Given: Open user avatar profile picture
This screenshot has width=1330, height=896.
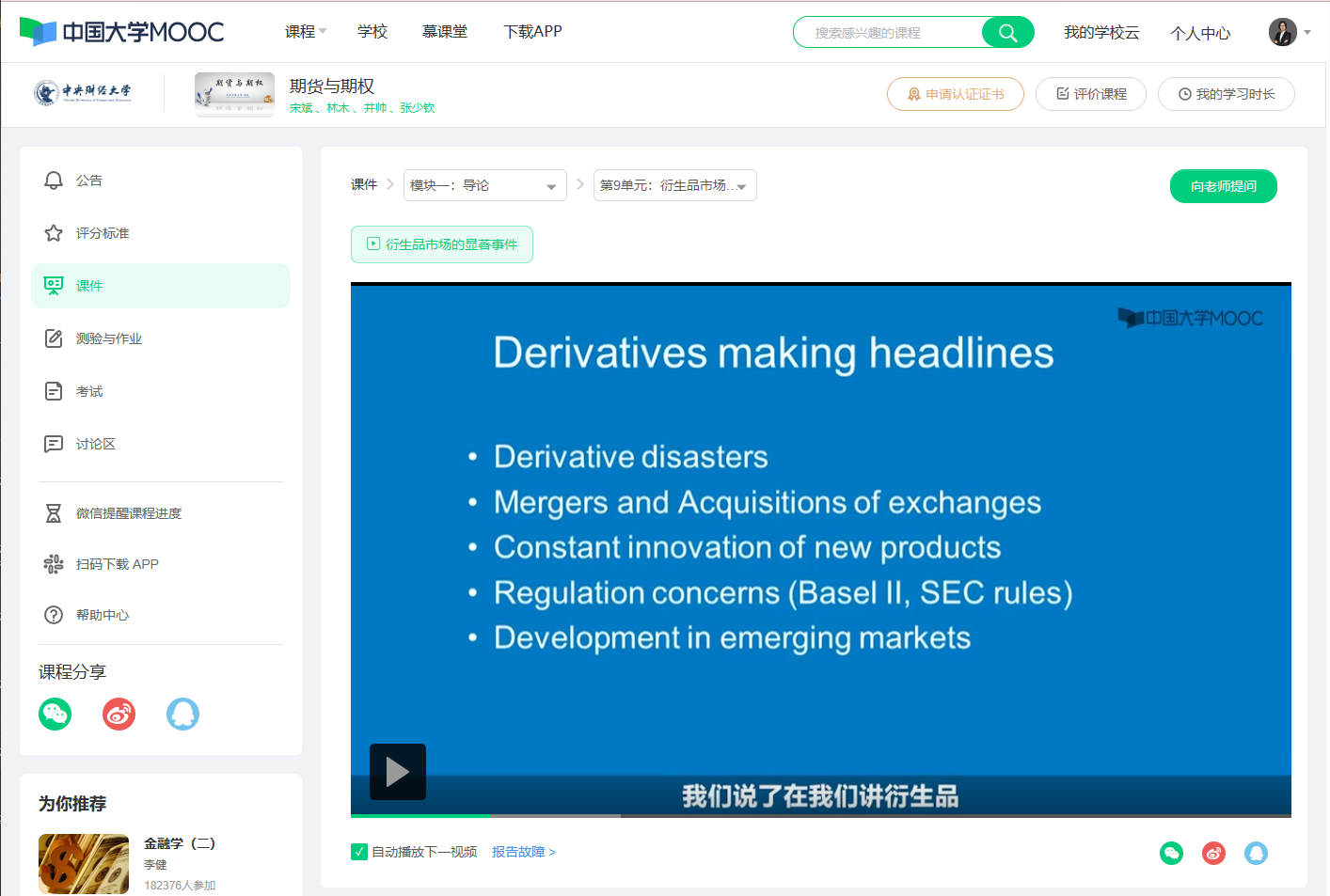Looking at the screenshot, I should tap(1282, 32).
